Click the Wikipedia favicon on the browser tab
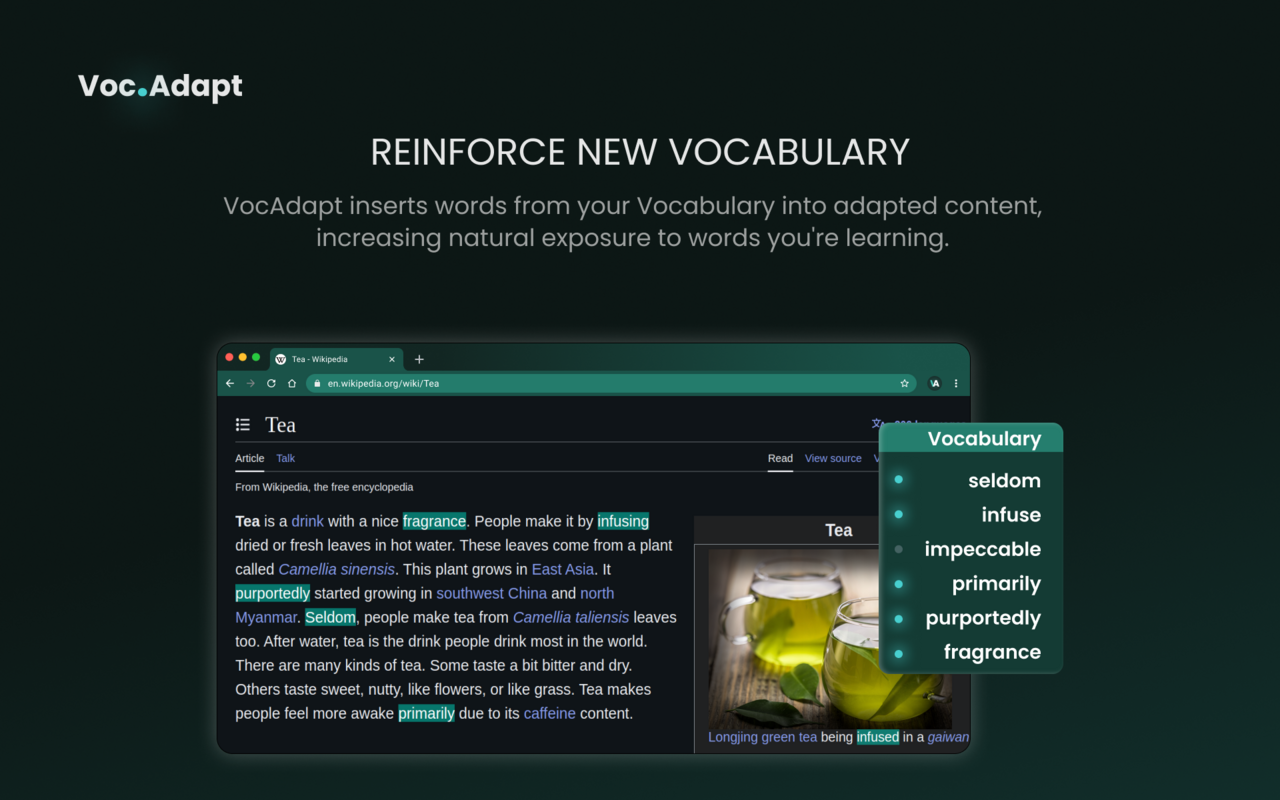The width and height of the screenshot is (1280, 800). (x=279, y=358)
